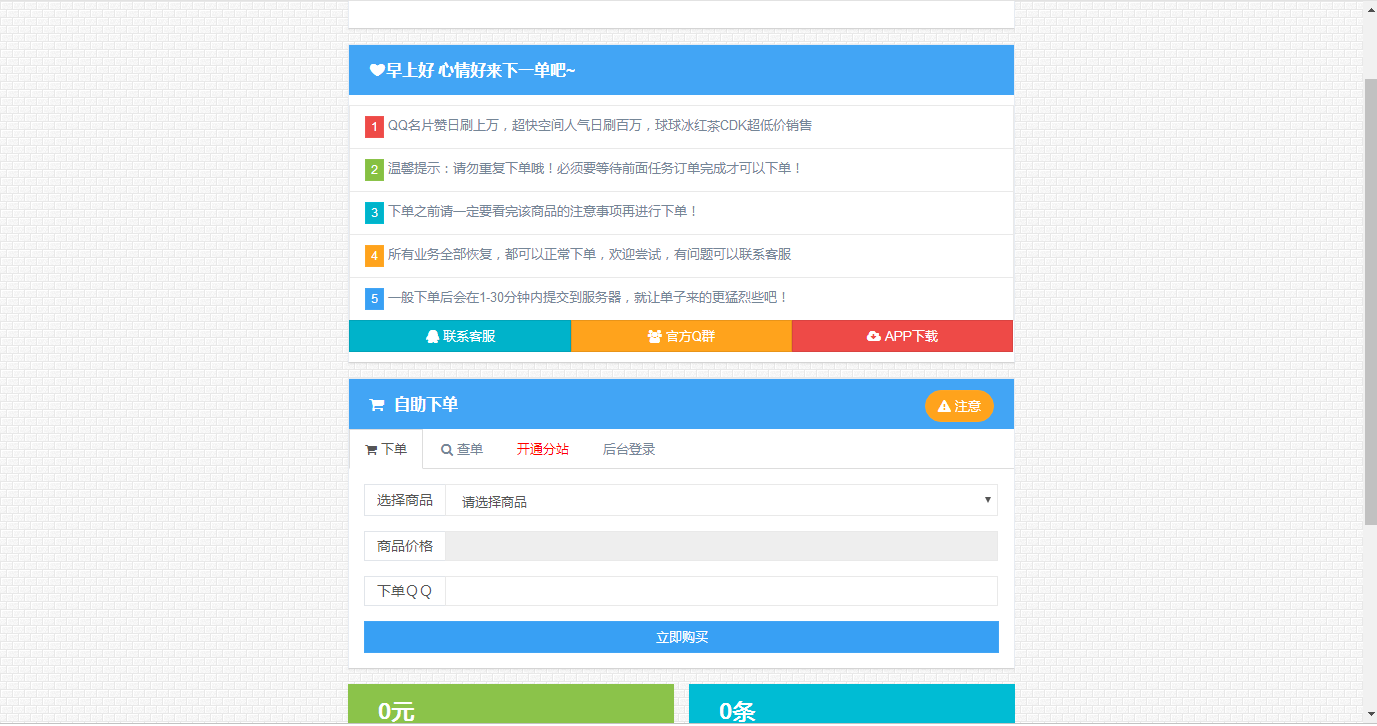The width and height of the screenshot is (1377, 726).
Task: Select the 下单 tab
Action: coord(386,450)
